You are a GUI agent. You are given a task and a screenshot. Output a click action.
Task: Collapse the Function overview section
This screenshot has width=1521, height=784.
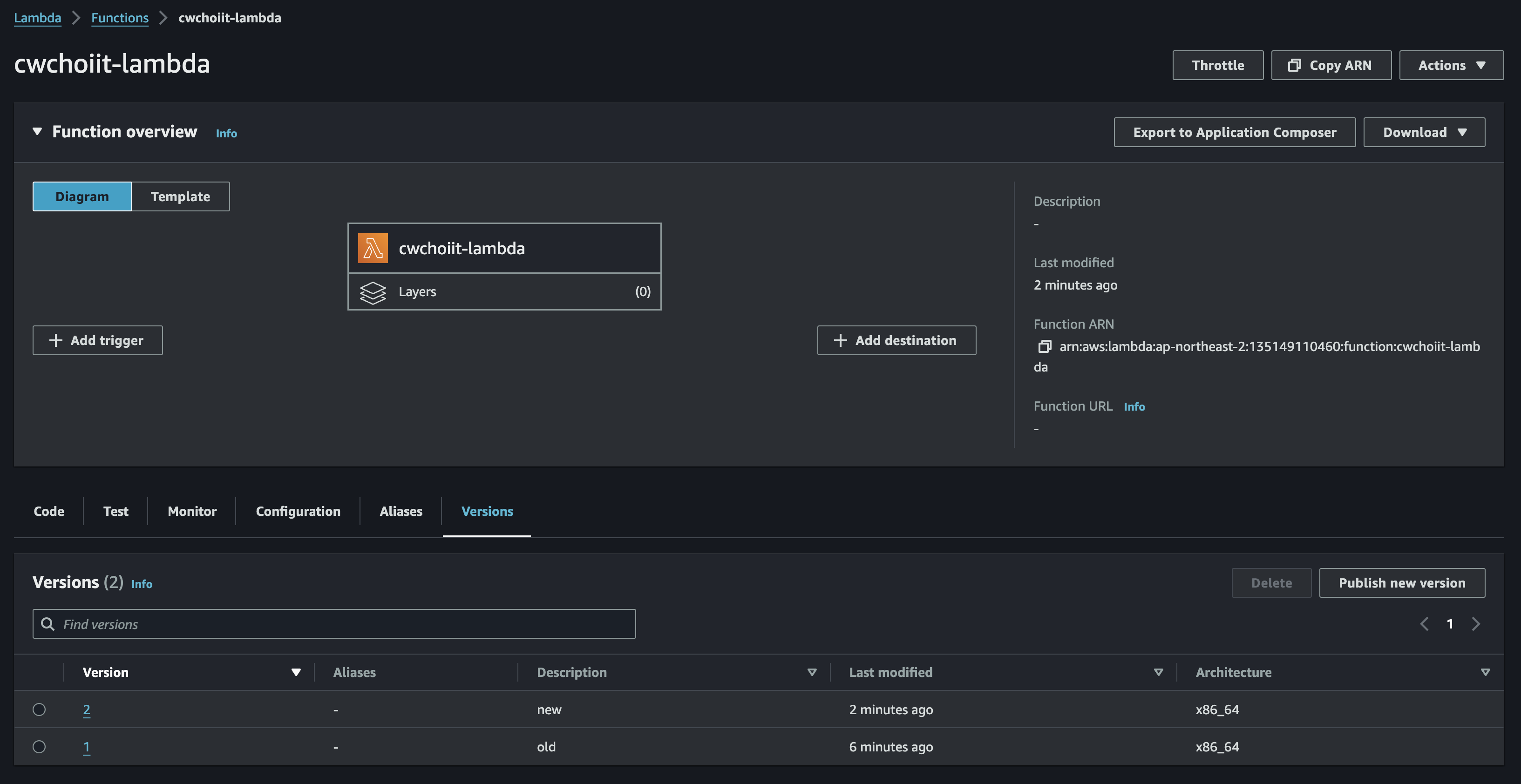(37, 132)
